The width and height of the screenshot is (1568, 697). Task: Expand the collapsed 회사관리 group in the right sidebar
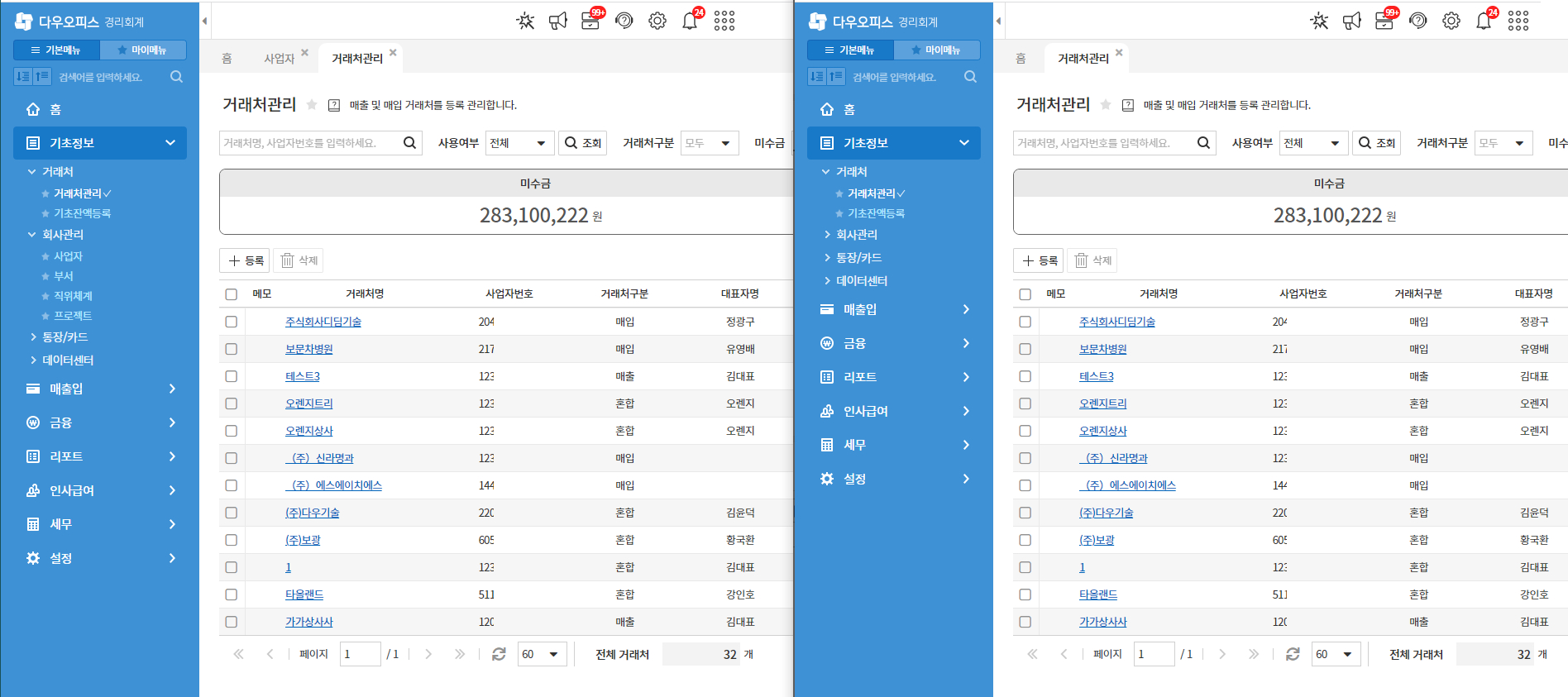coord(856,235)
